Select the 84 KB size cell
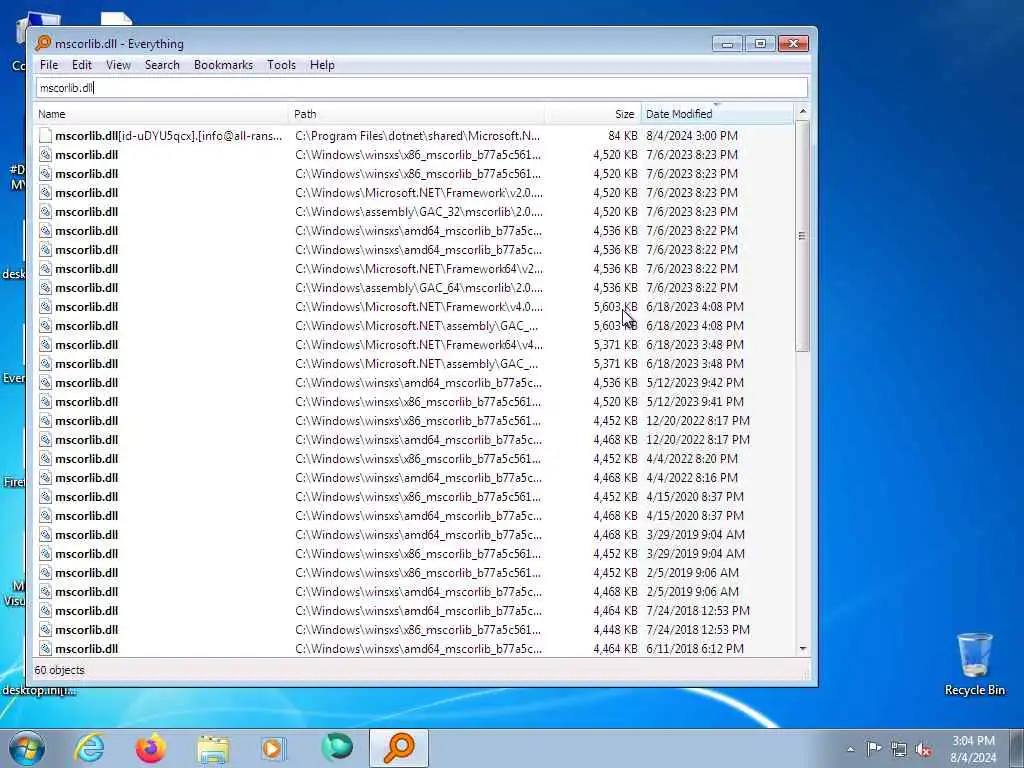Viewport: 1024px width, 768px height. [x=622, y=136]
